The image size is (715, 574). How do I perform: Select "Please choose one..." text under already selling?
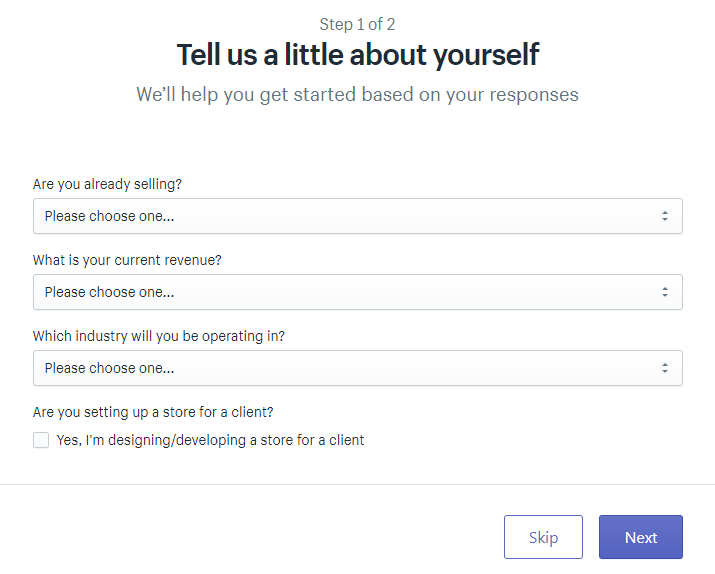pos(109,216)
